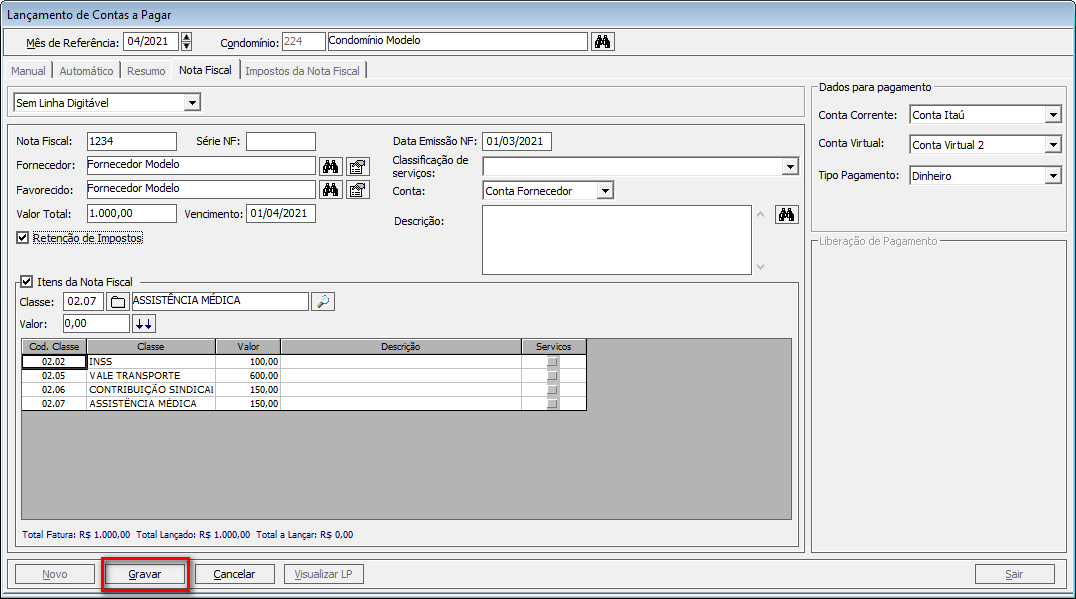Add item with double down arrows icon
Screen dimensions: 1076x599
point(144,324)
